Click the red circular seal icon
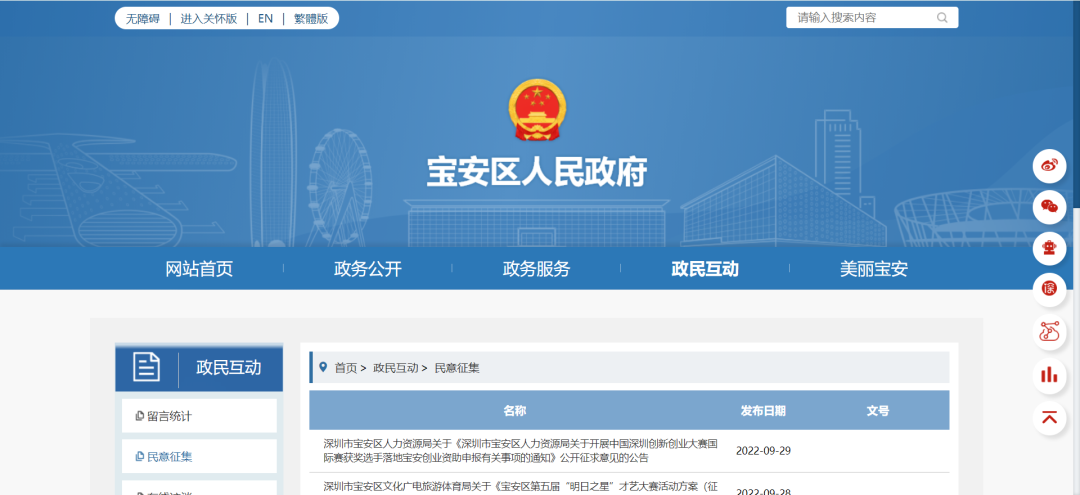1080x495 pixels. [x=1049, y=290]
